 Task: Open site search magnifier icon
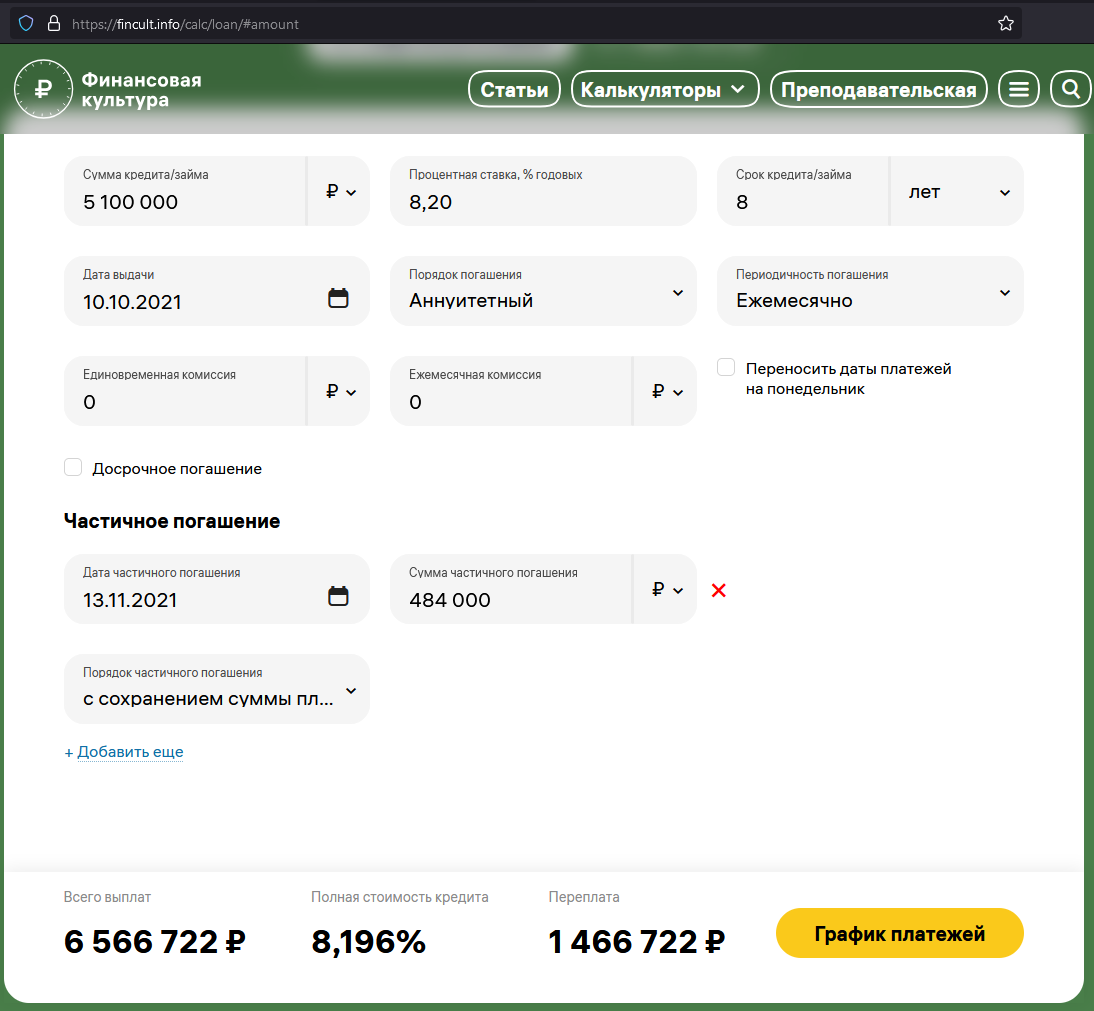[1071, 89]
